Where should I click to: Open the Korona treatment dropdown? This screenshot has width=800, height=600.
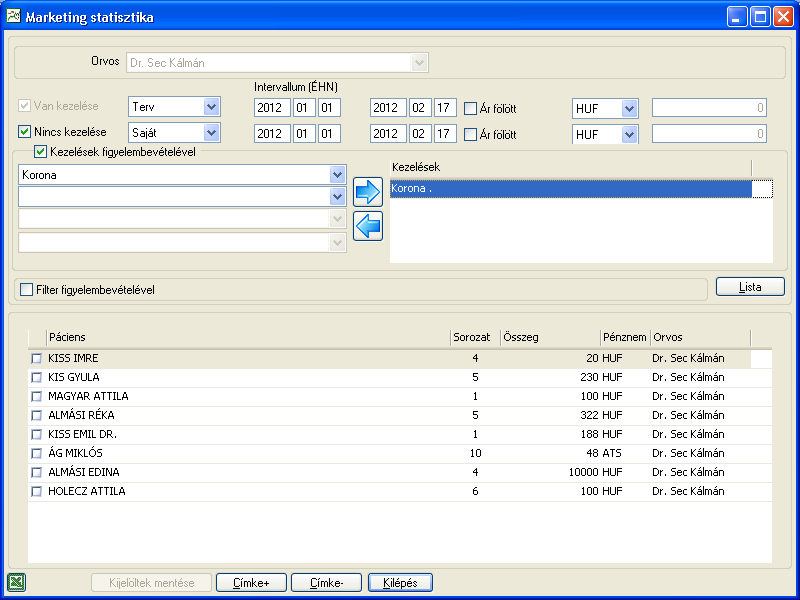(337, 175)
